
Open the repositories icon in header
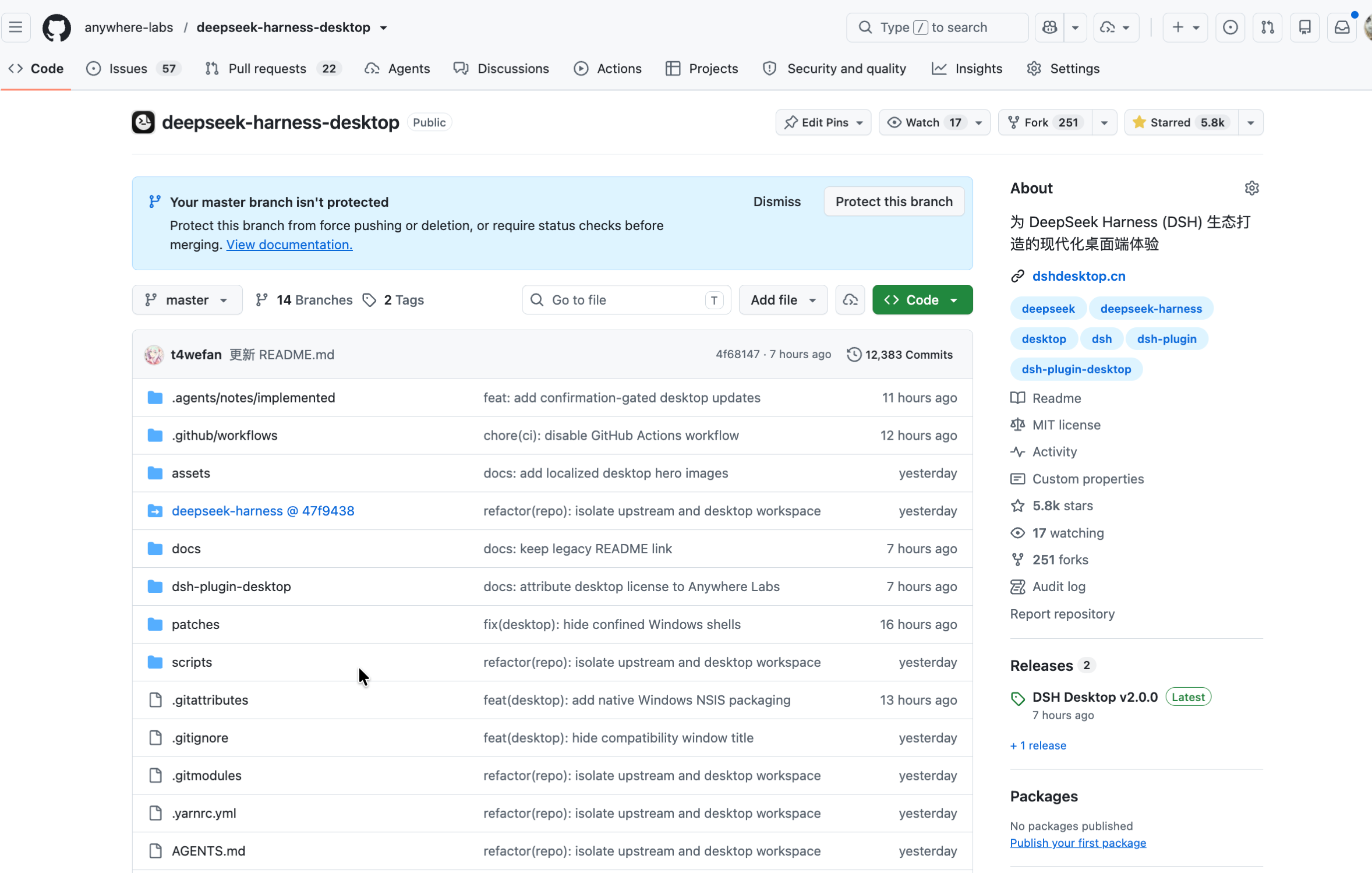pyautogui.click(x=1305, y=27)
